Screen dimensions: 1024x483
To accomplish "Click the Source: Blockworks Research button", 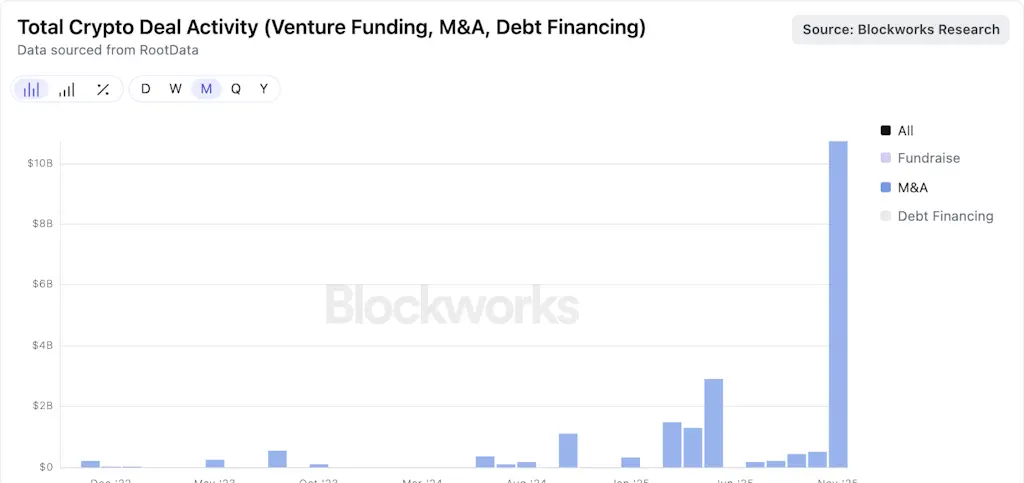I will pyautogui.click(x=901, y=30).
